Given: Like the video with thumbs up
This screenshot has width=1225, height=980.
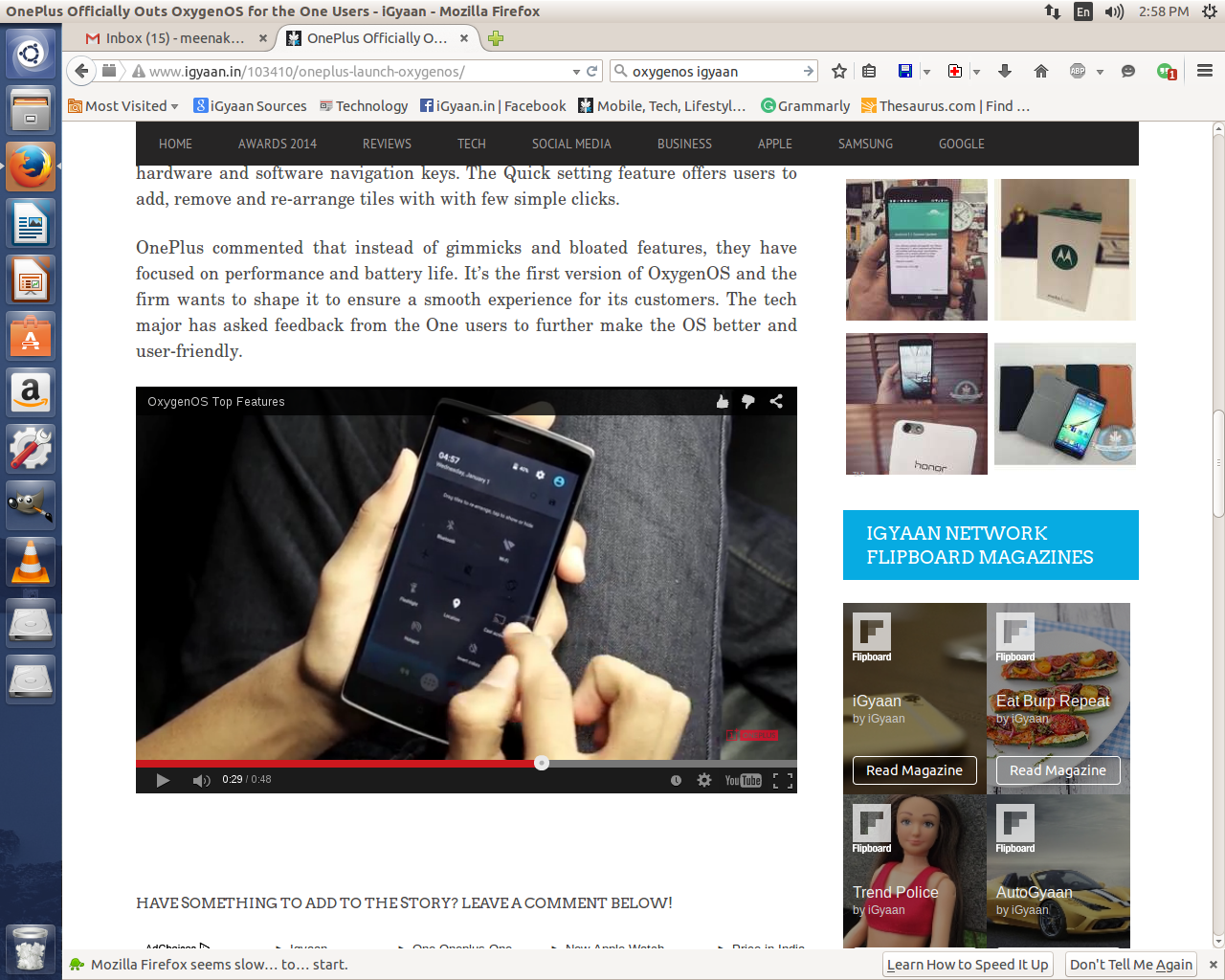Looking at the screenshot, I should (723, 402).
